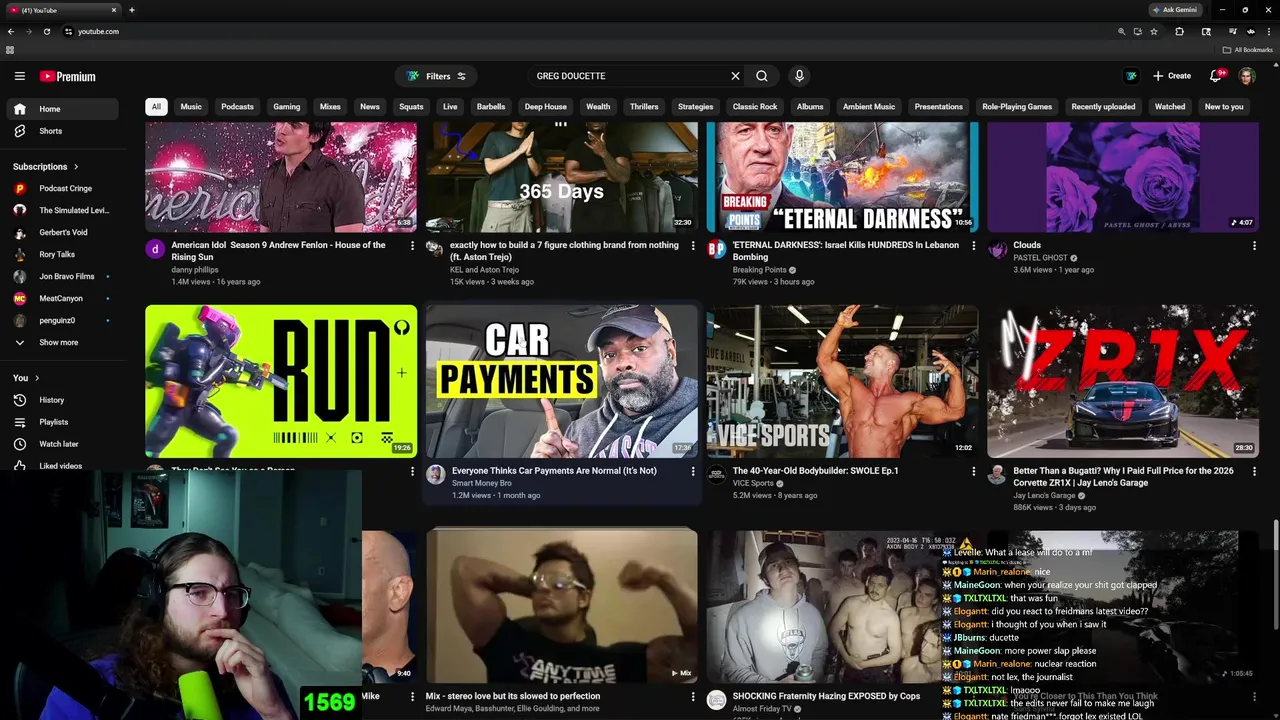Viewport: 1280px width, 720px height.
Task: Select the All filter chip
Action: [x=155, y=106]
